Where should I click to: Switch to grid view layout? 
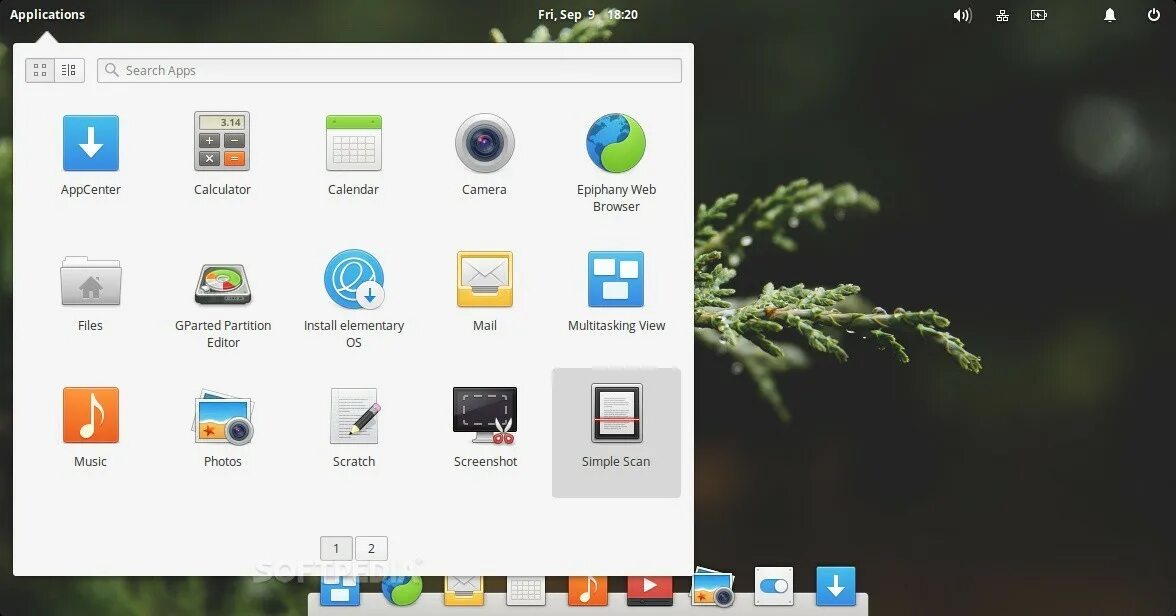40,70
